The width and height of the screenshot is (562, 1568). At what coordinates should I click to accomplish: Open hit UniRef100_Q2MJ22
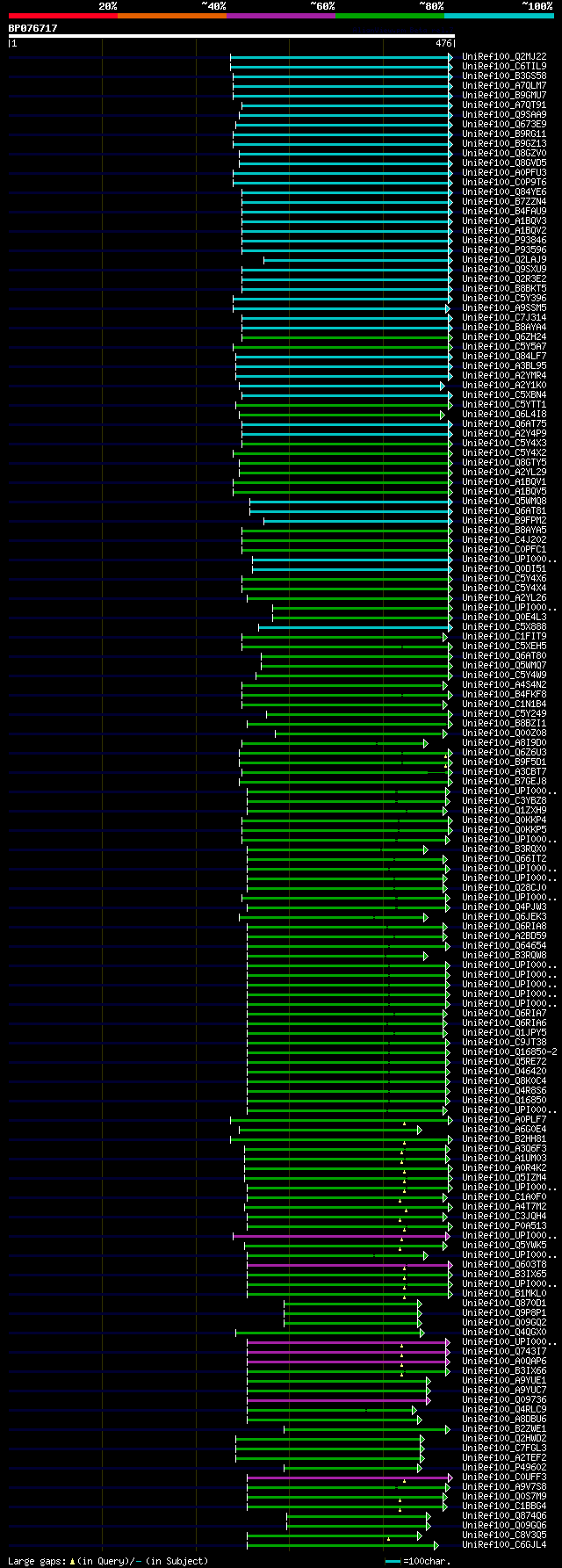click(504, 56)
